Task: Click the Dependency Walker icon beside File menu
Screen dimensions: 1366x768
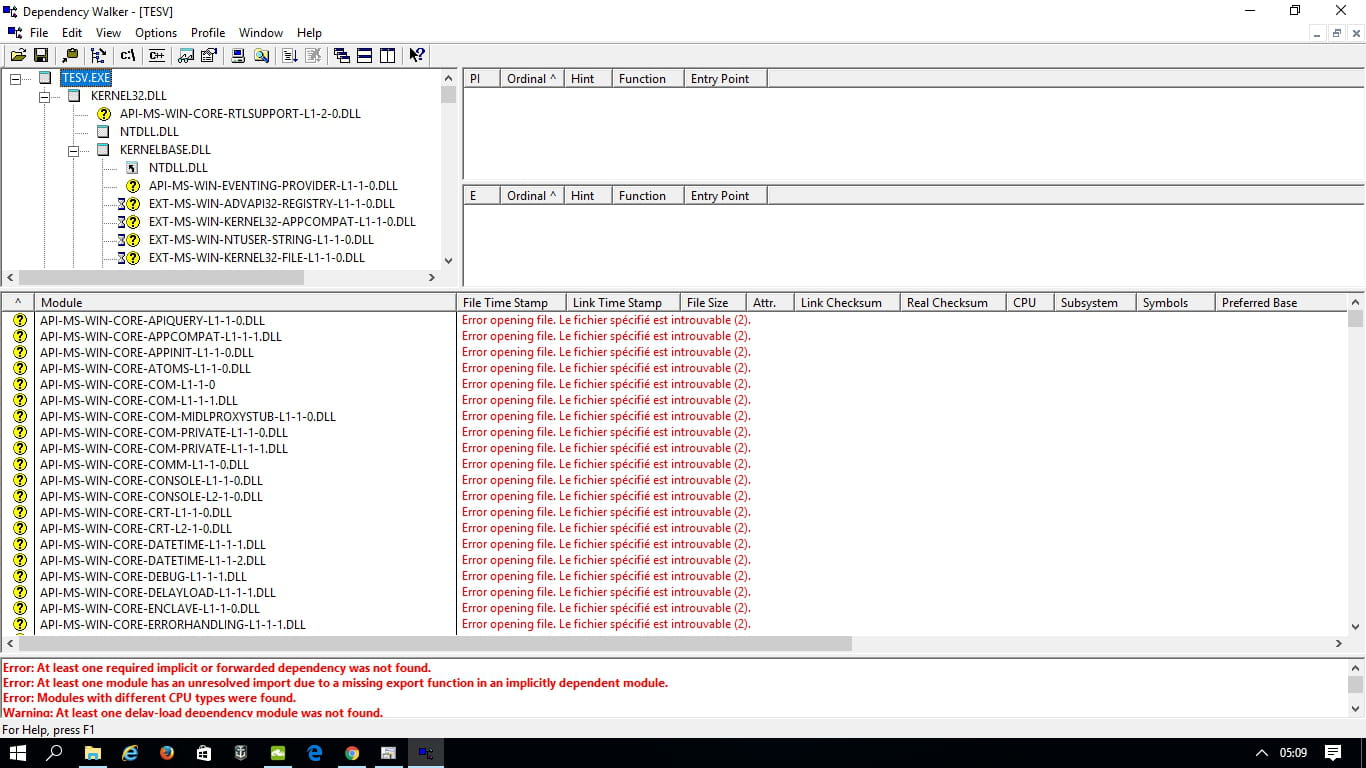Action: pos(14,33)
